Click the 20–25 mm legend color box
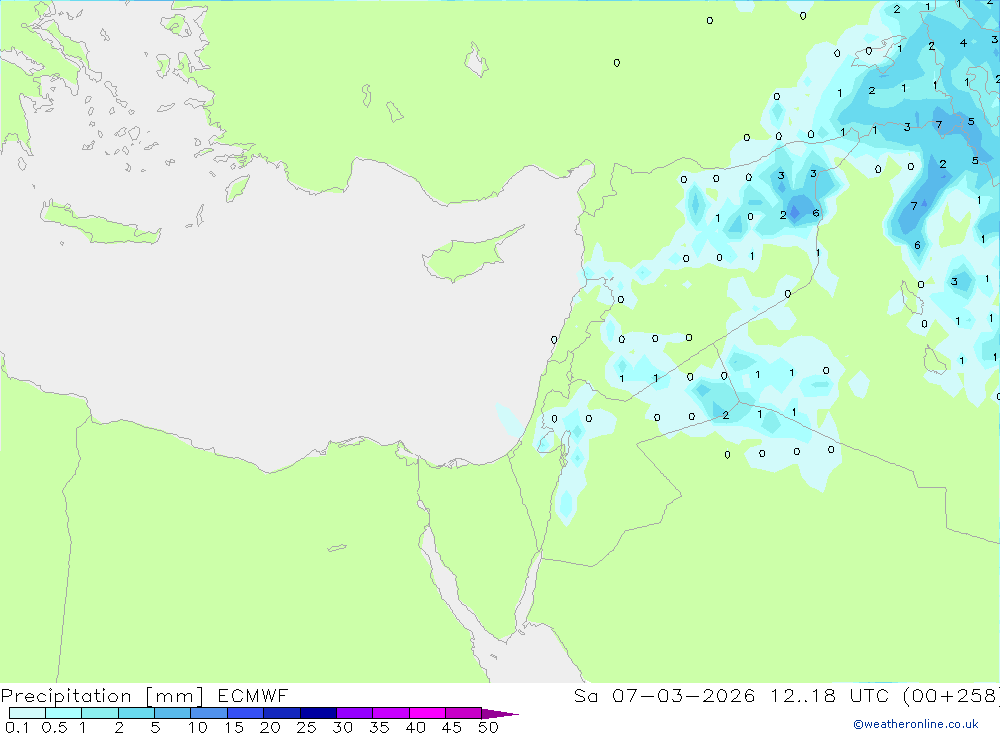The height and width of the screenshot is (733, 1000). pos(282,713)
